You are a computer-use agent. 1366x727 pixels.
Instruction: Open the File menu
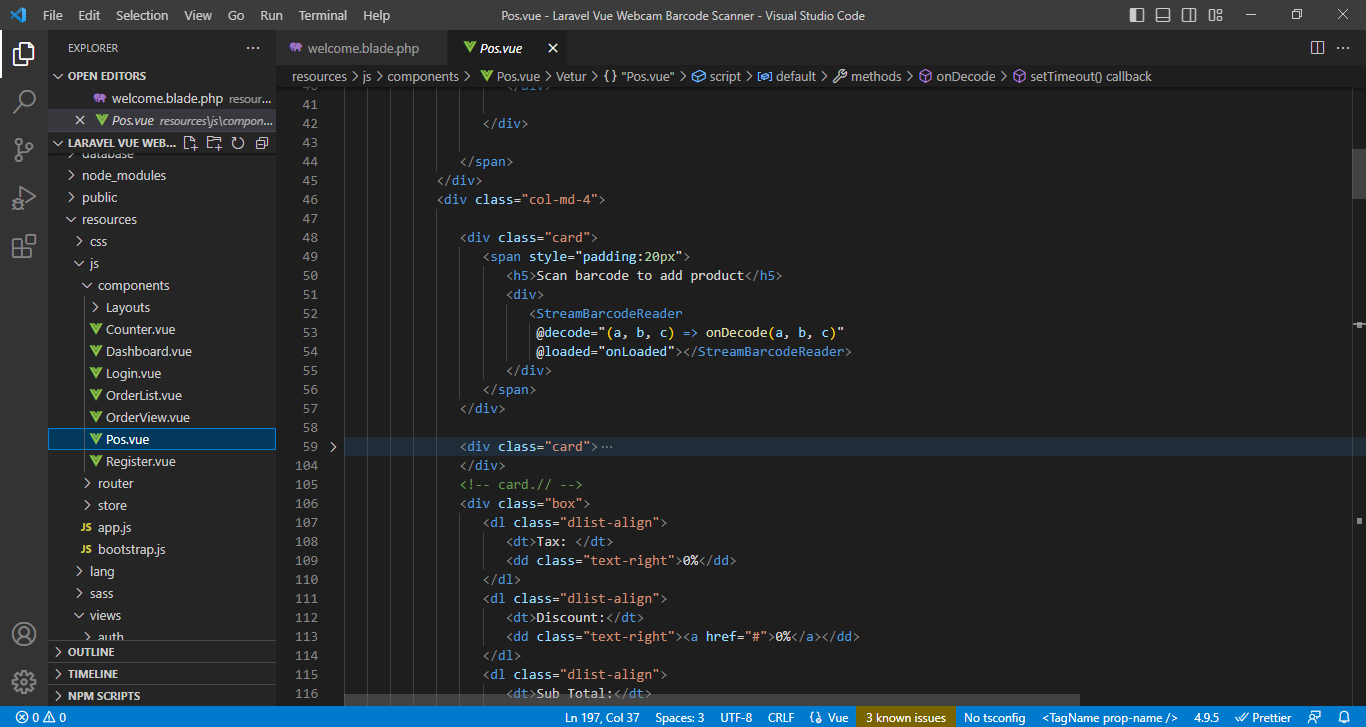click(53, 15)
